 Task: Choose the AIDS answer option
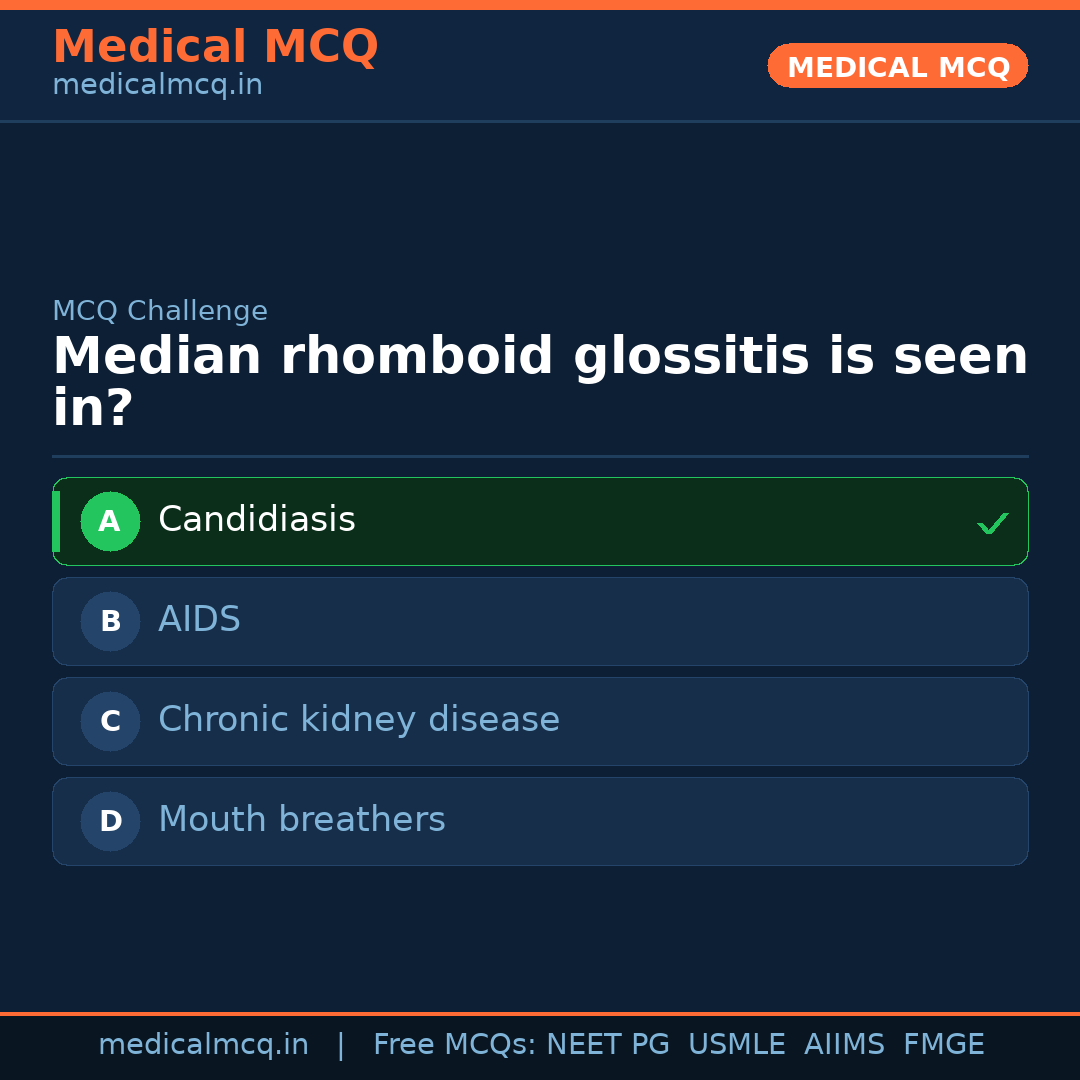tap(199, 620)
